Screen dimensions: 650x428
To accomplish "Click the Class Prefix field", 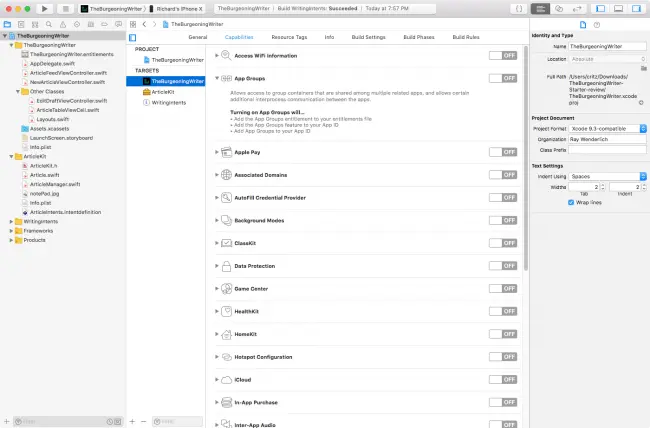I will click(x=607, y=150).
